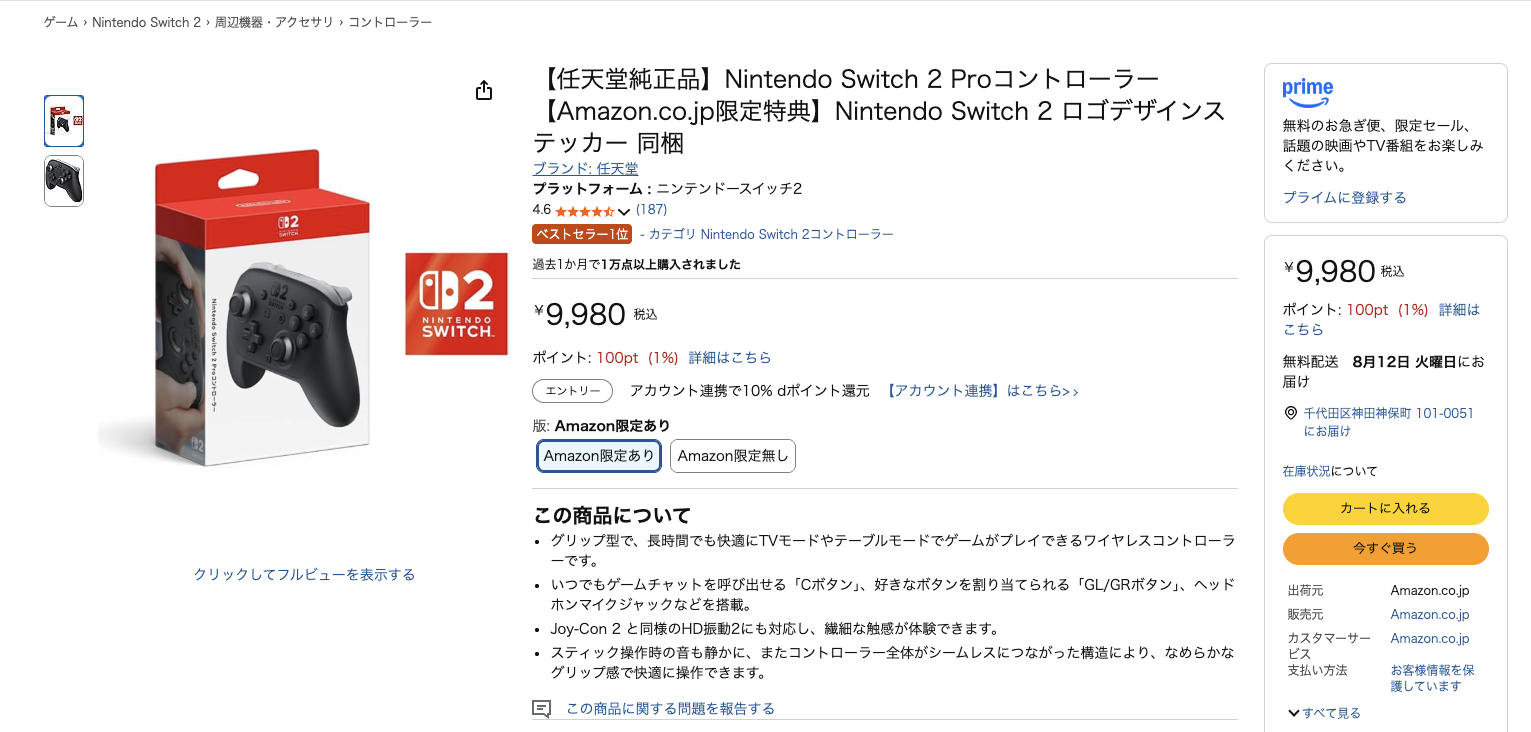Screen dimensions: 1531x732
Task: Go to 'コントローラー' breadcrumb category
Action: click(x=390, y=22)
